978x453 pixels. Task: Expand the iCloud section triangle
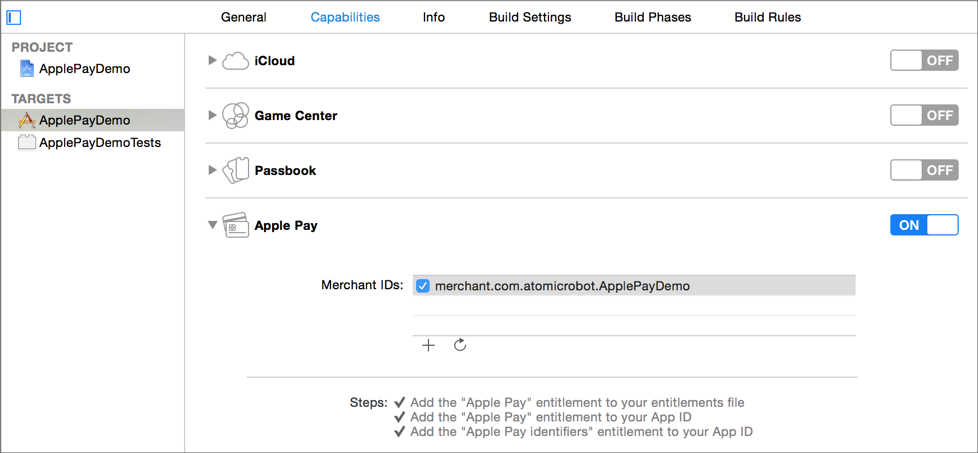point(212,61)
